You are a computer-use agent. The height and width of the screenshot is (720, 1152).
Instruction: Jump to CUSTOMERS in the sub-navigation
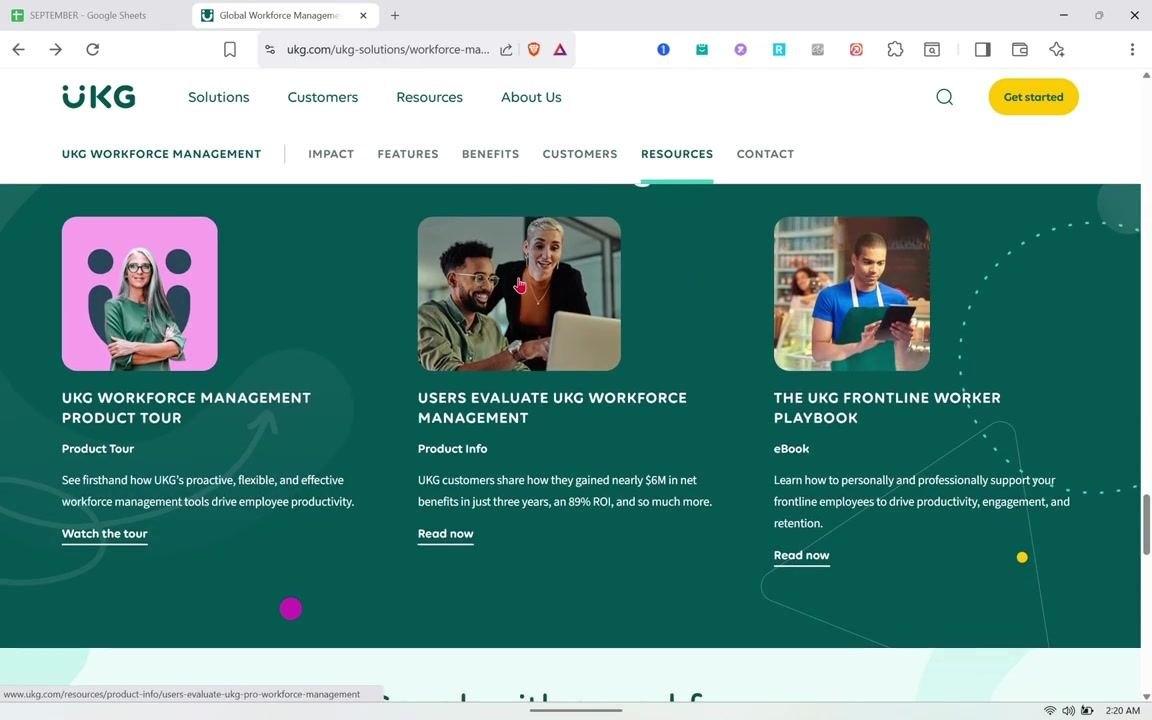pos(580,154)
